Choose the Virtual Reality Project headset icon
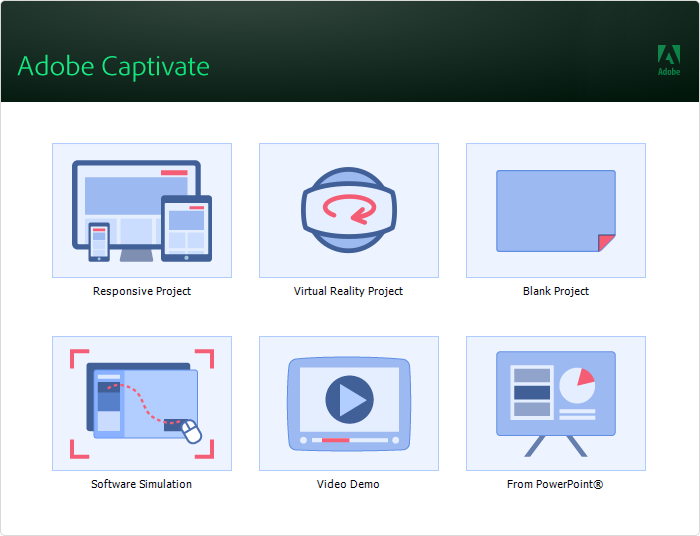The width and height of the screenshot is (700, 536). 349,210
